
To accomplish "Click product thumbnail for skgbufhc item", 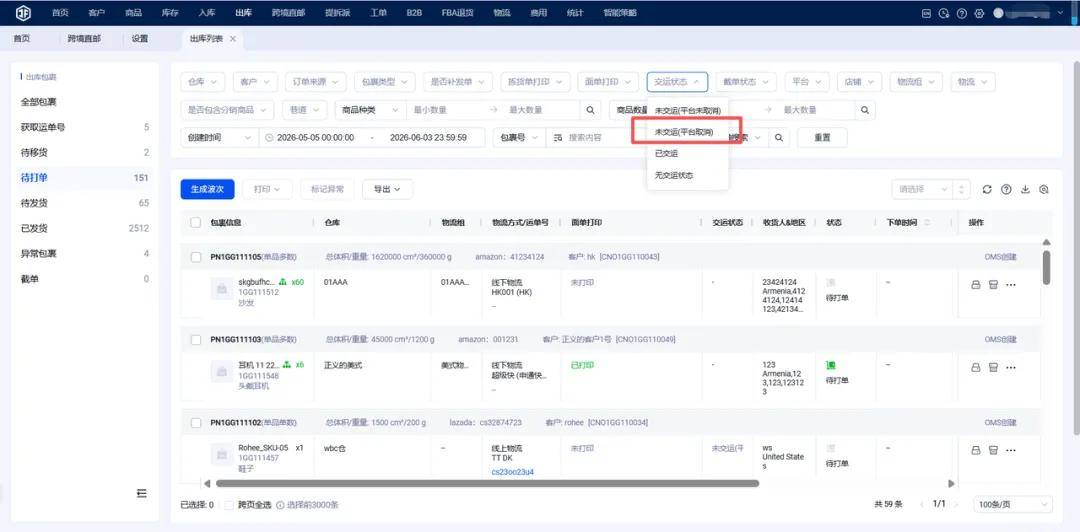I will pyautogui.click(x=222, y=290).
